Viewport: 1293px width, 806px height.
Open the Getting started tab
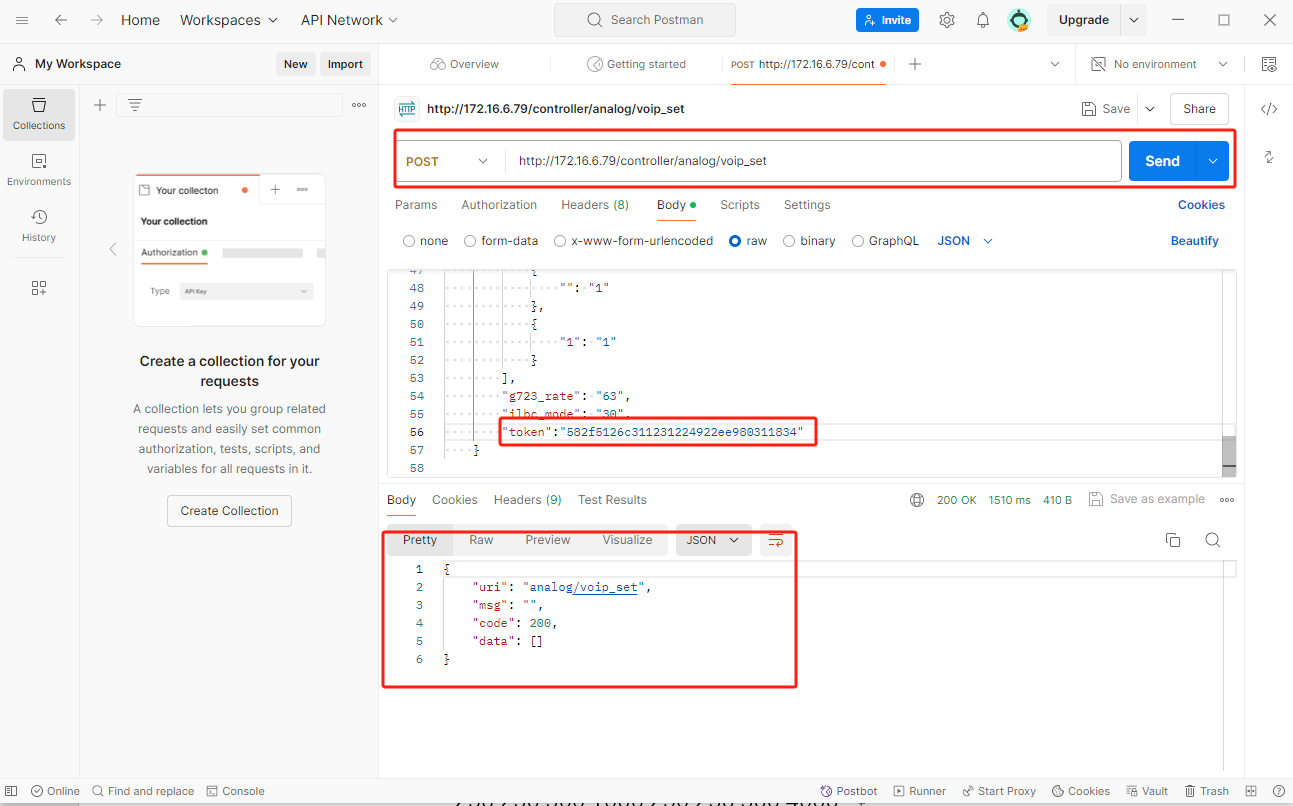coord(636,64)
